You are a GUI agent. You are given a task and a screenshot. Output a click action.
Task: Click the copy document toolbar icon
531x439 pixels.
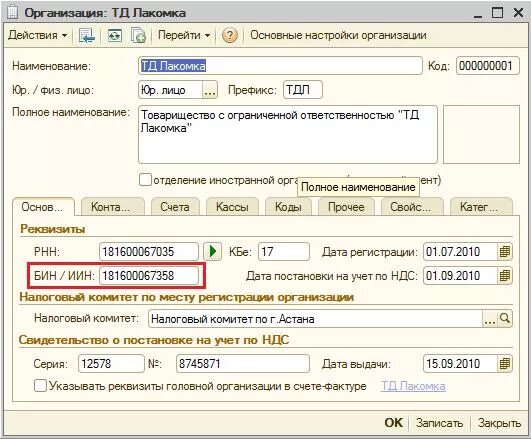[x=138, y=35]
